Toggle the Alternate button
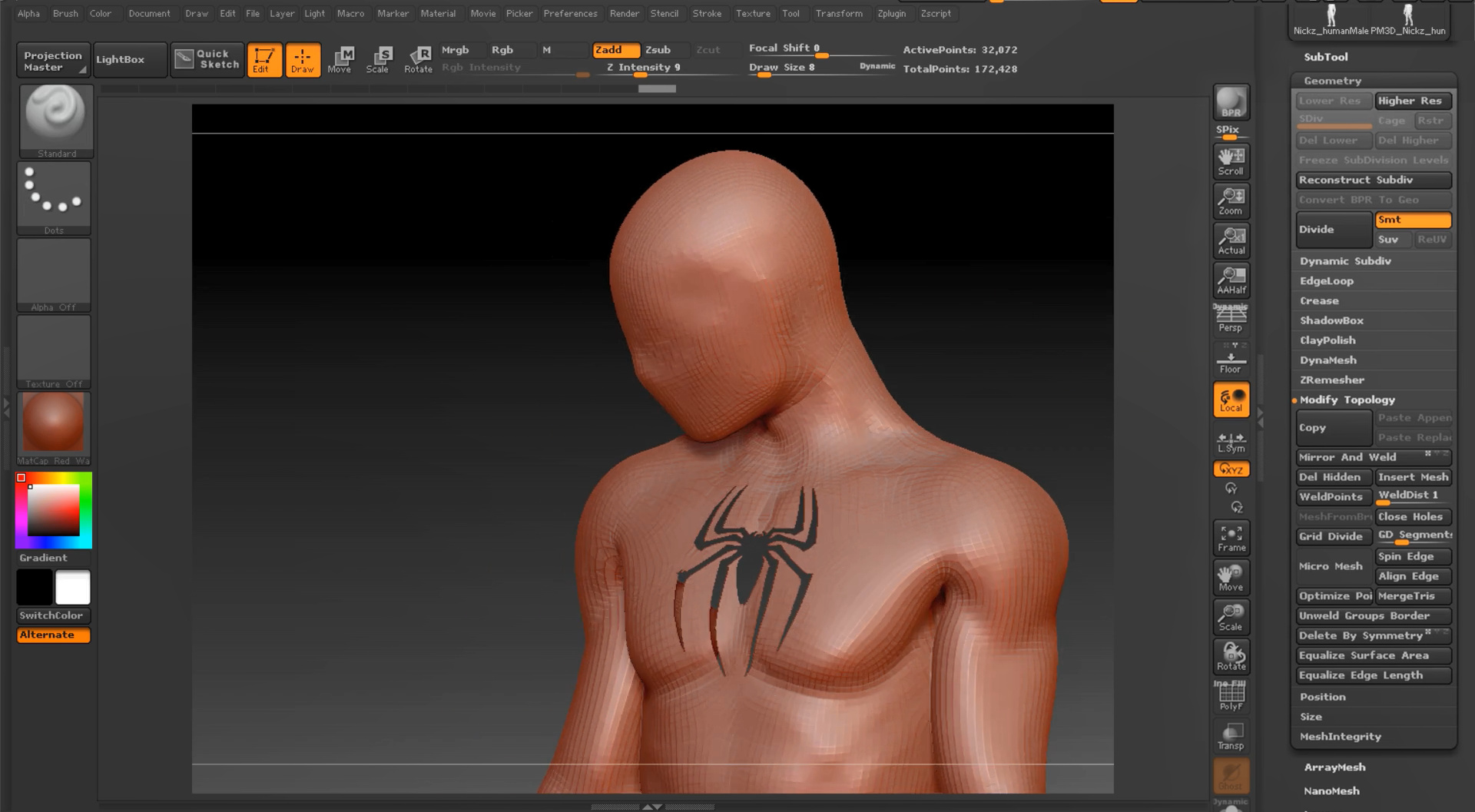Viewport: 1475px width, 812px height. click(x=54, y=635)
